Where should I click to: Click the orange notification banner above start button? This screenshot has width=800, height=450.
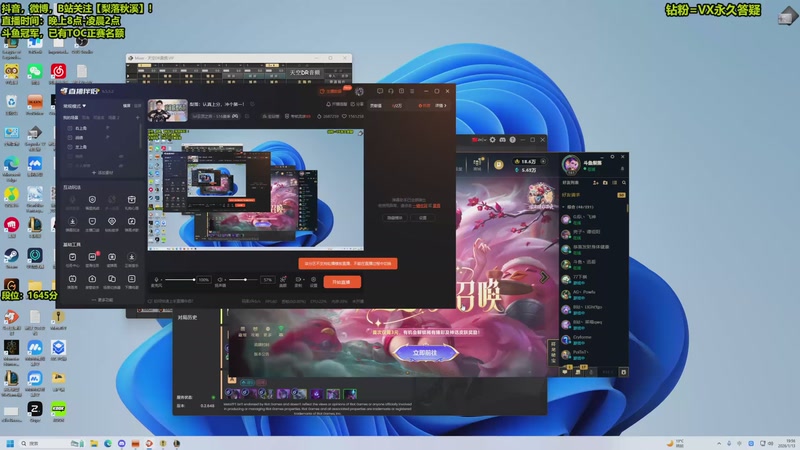348,263
